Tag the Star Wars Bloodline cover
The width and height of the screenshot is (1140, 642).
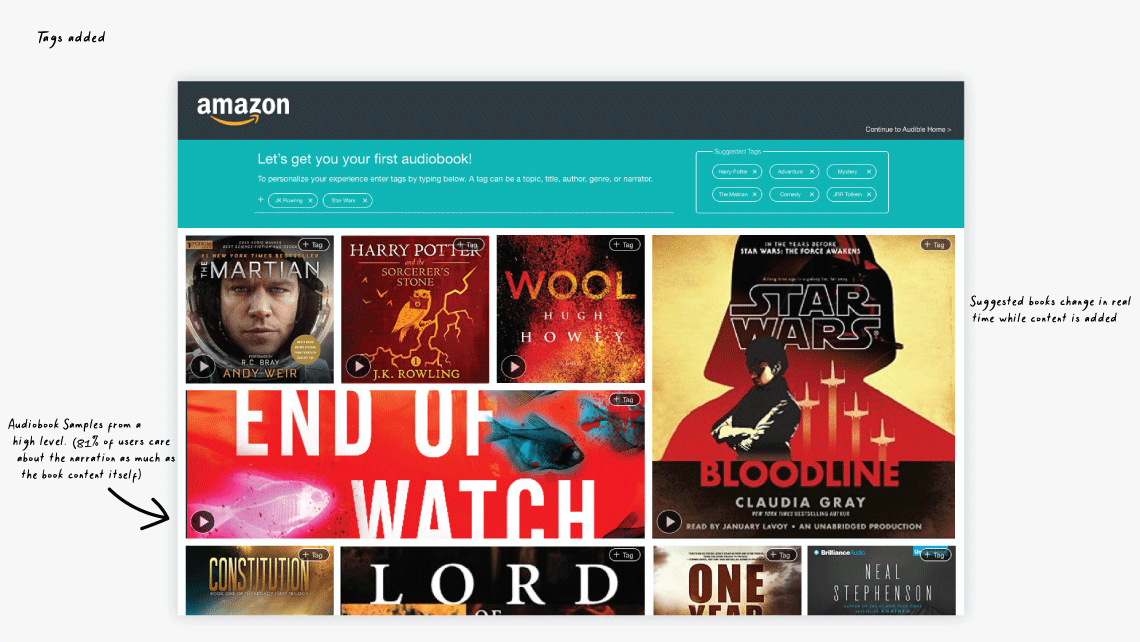tap(935, 244)
